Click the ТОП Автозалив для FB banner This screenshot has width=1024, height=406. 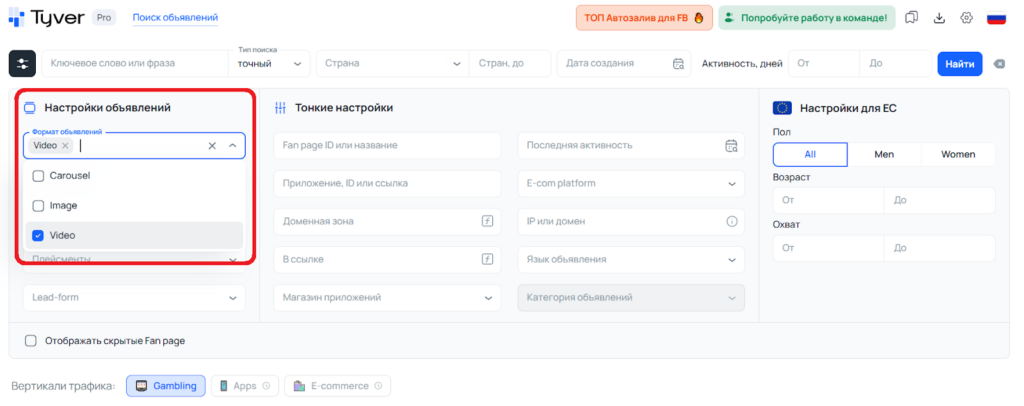click(x=643, y=18)
